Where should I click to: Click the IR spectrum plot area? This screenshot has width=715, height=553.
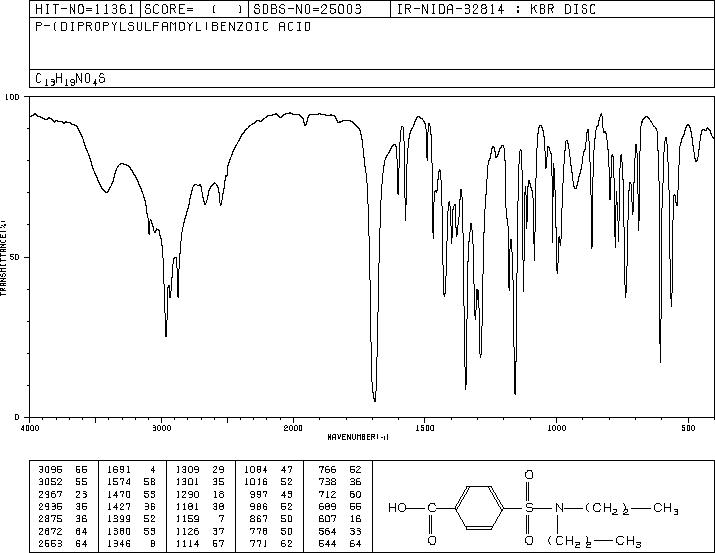(372, 257)
